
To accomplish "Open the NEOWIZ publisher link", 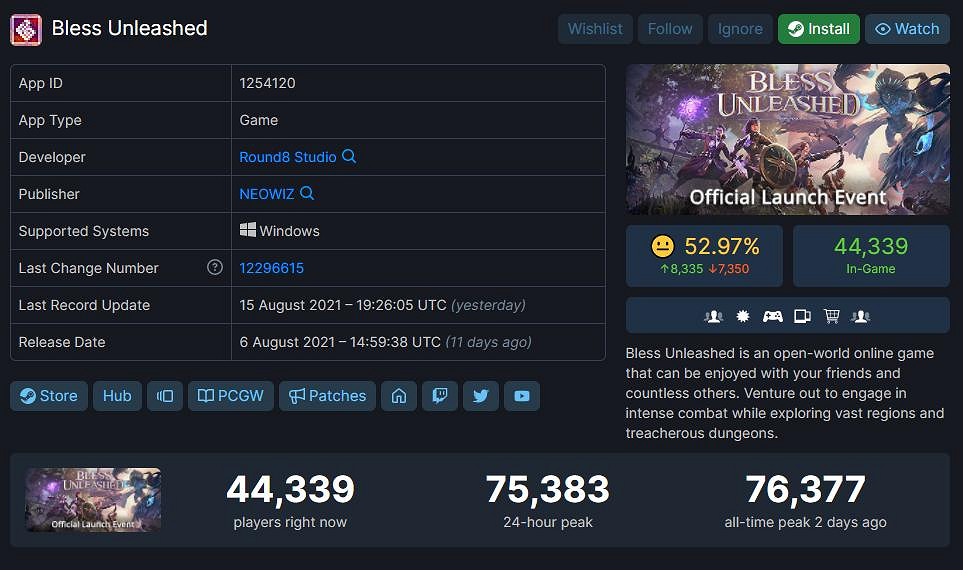I will [267, 194].
